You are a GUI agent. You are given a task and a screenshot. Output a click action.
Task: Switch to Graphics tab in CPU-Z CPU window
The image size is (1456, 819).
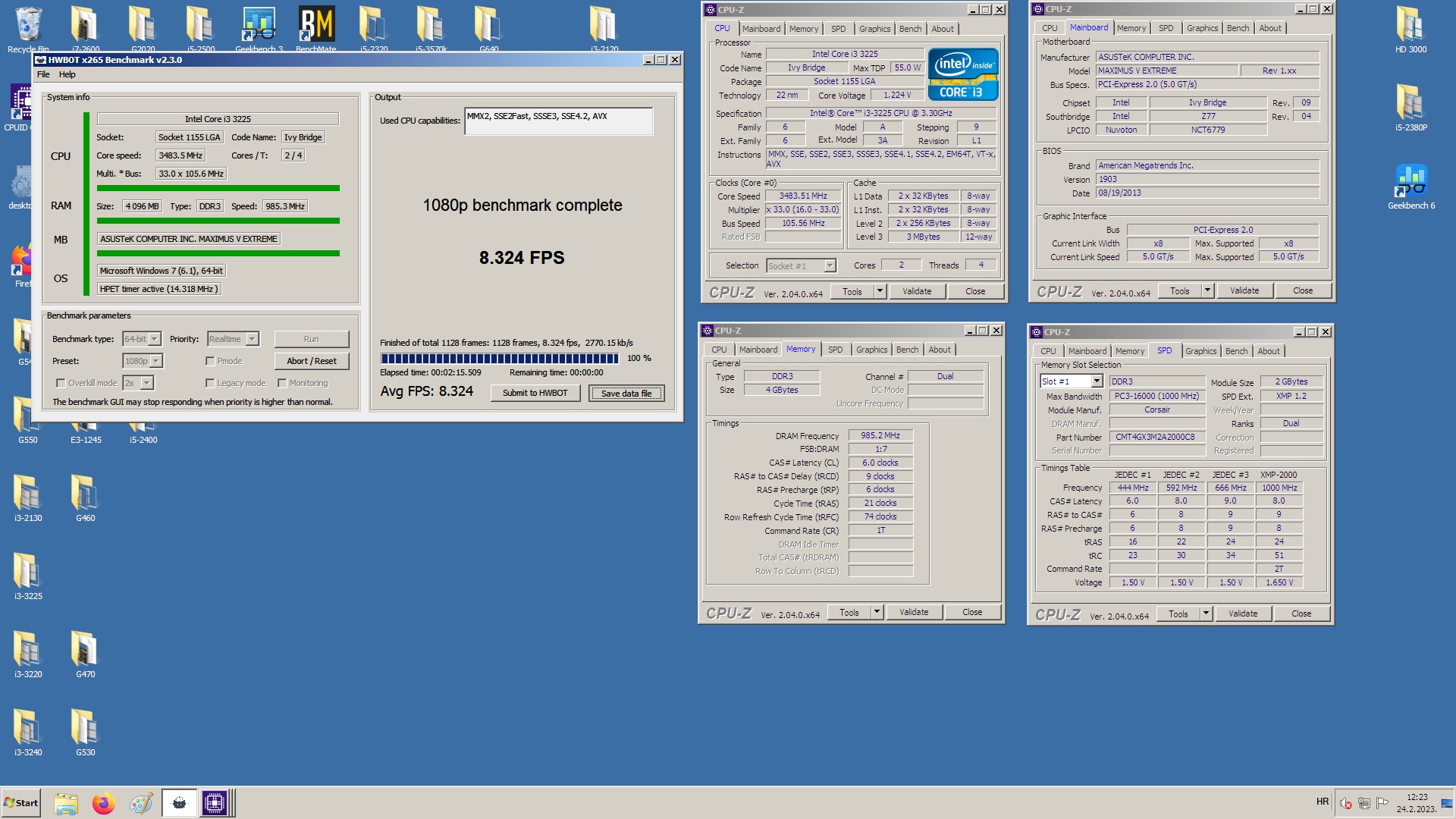click(x=874, y=29)
